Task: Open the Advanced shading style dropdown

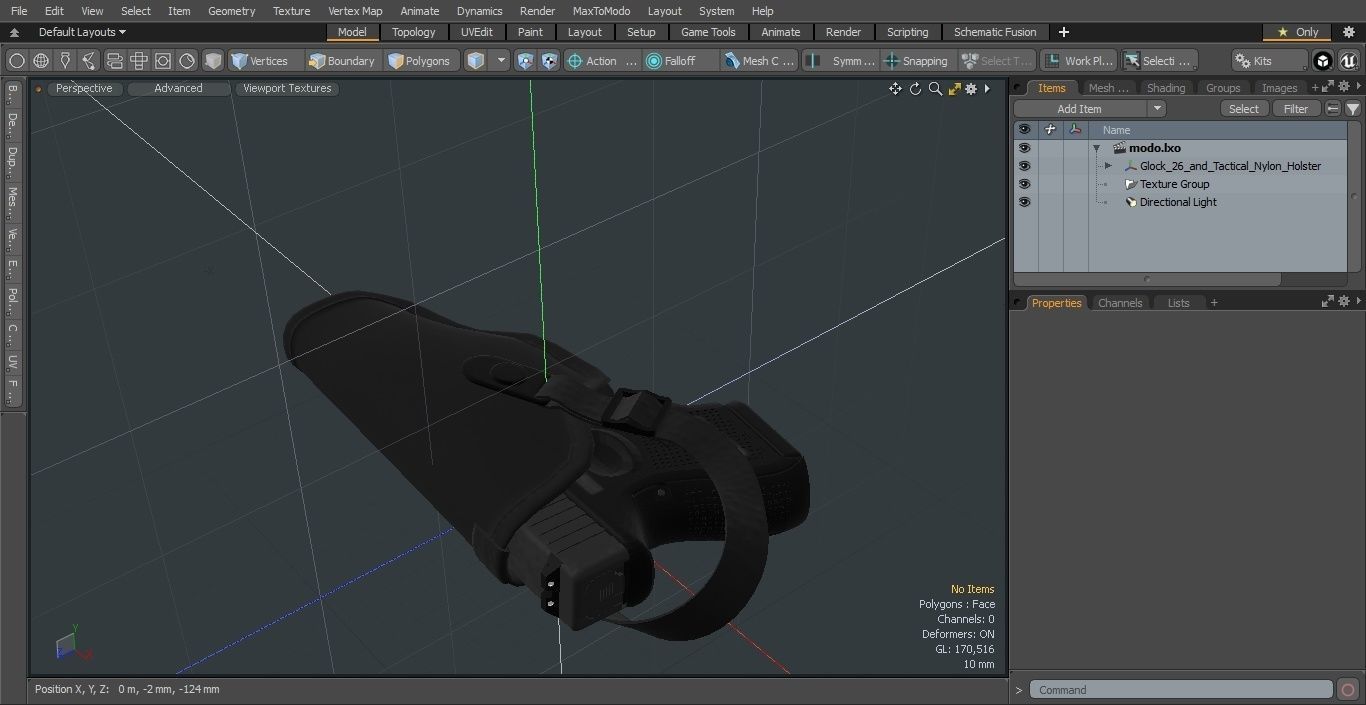Action: point(178,88)
